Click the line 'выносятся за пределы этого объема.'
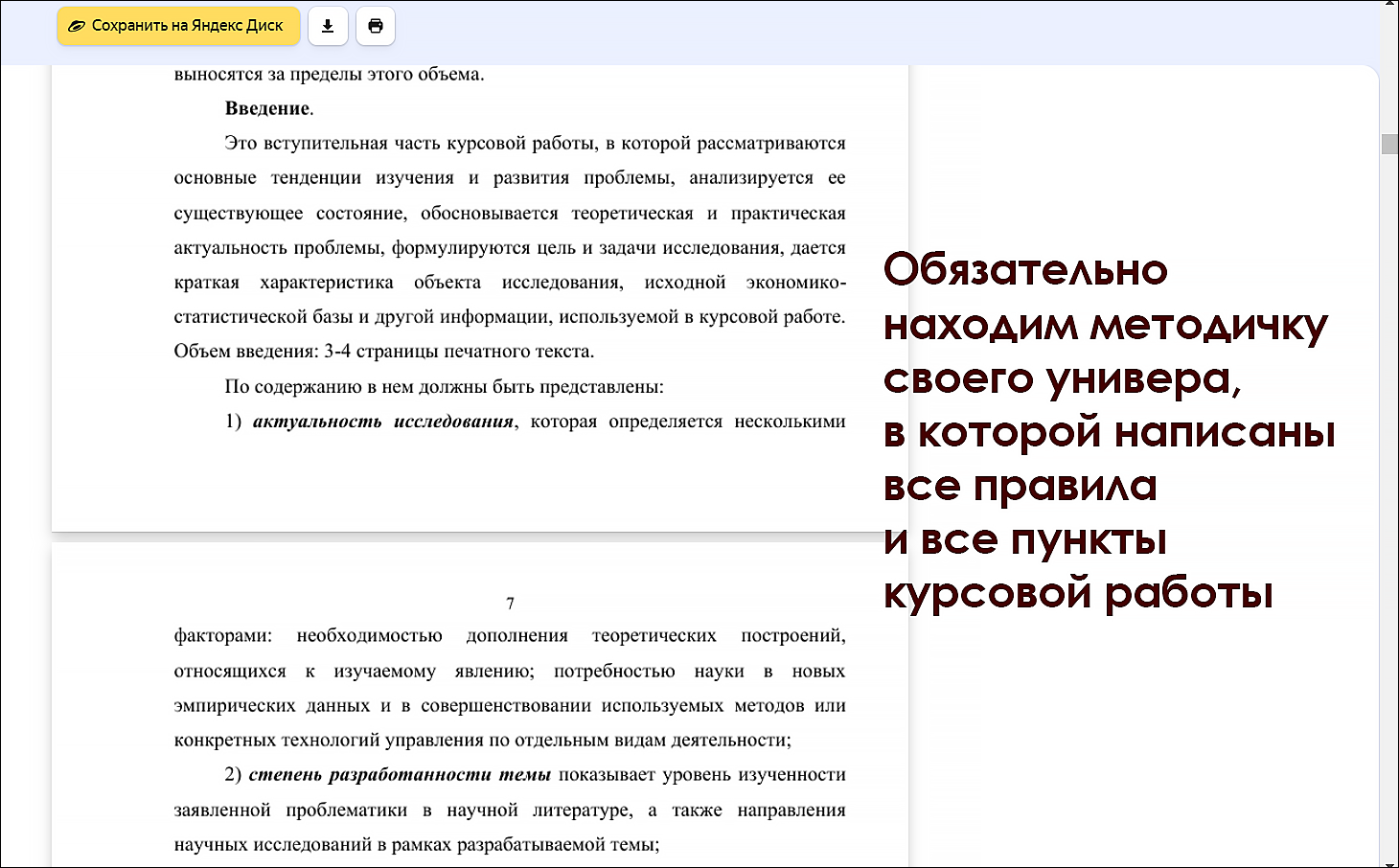Viewport: 1399px width, 868px height. 329,74
